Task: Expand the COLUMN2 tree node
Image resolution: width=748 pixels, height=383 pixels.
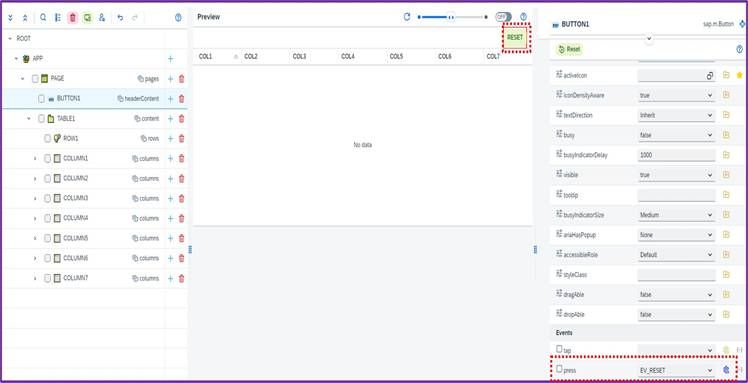Action: tap(35, 178)
